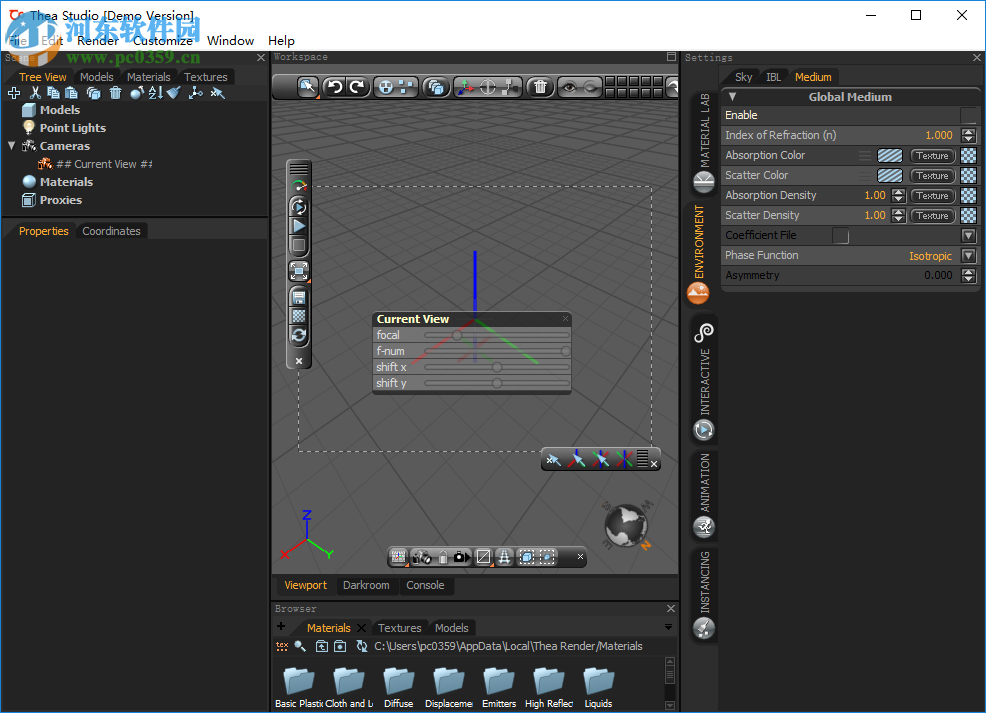Switch to the Darkroom tab

point(366,585)
